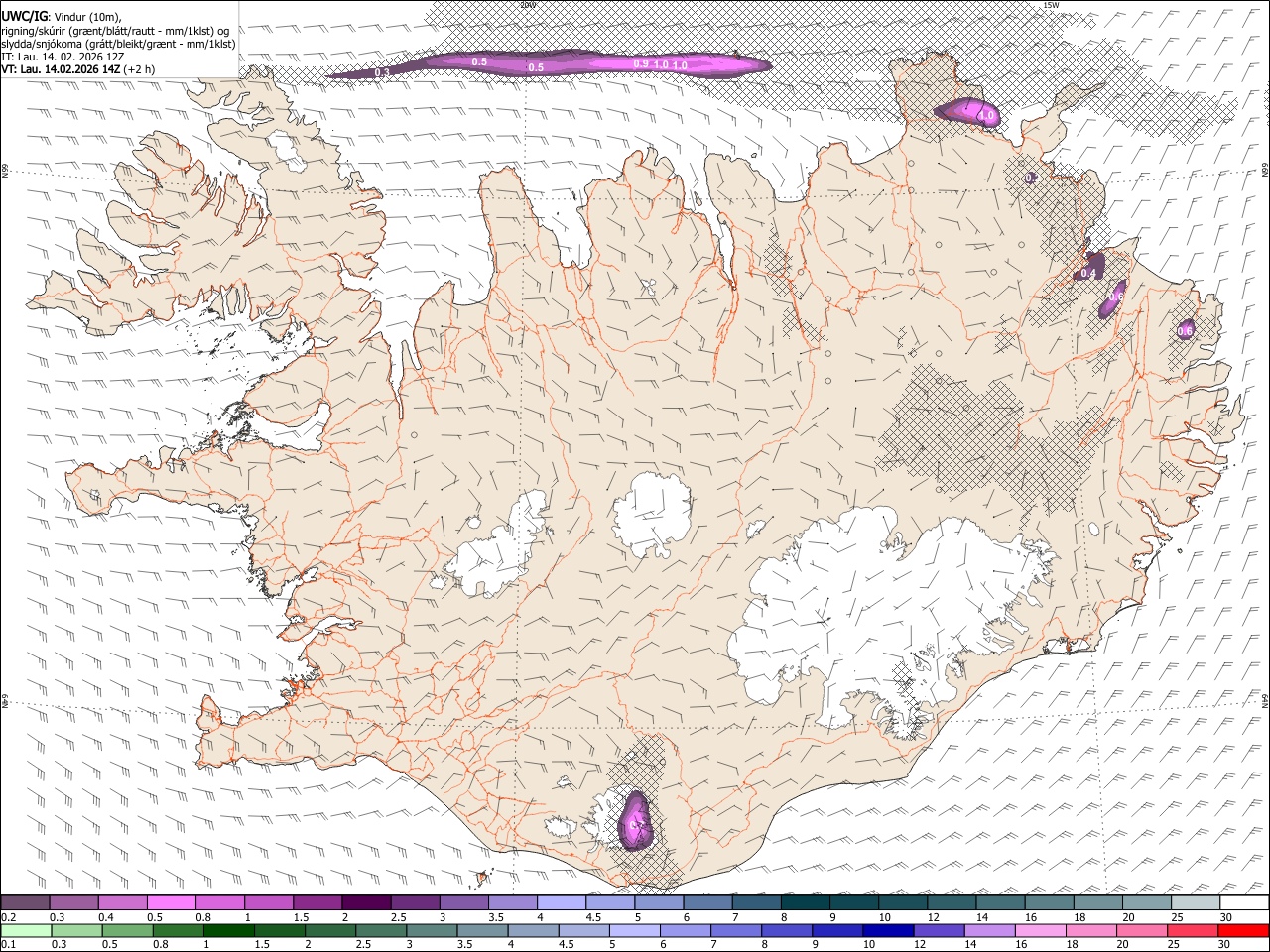Screen dimensions: 1270x952
Task: Click the upper legend swatch labeled 4
Action: point(560,903)
